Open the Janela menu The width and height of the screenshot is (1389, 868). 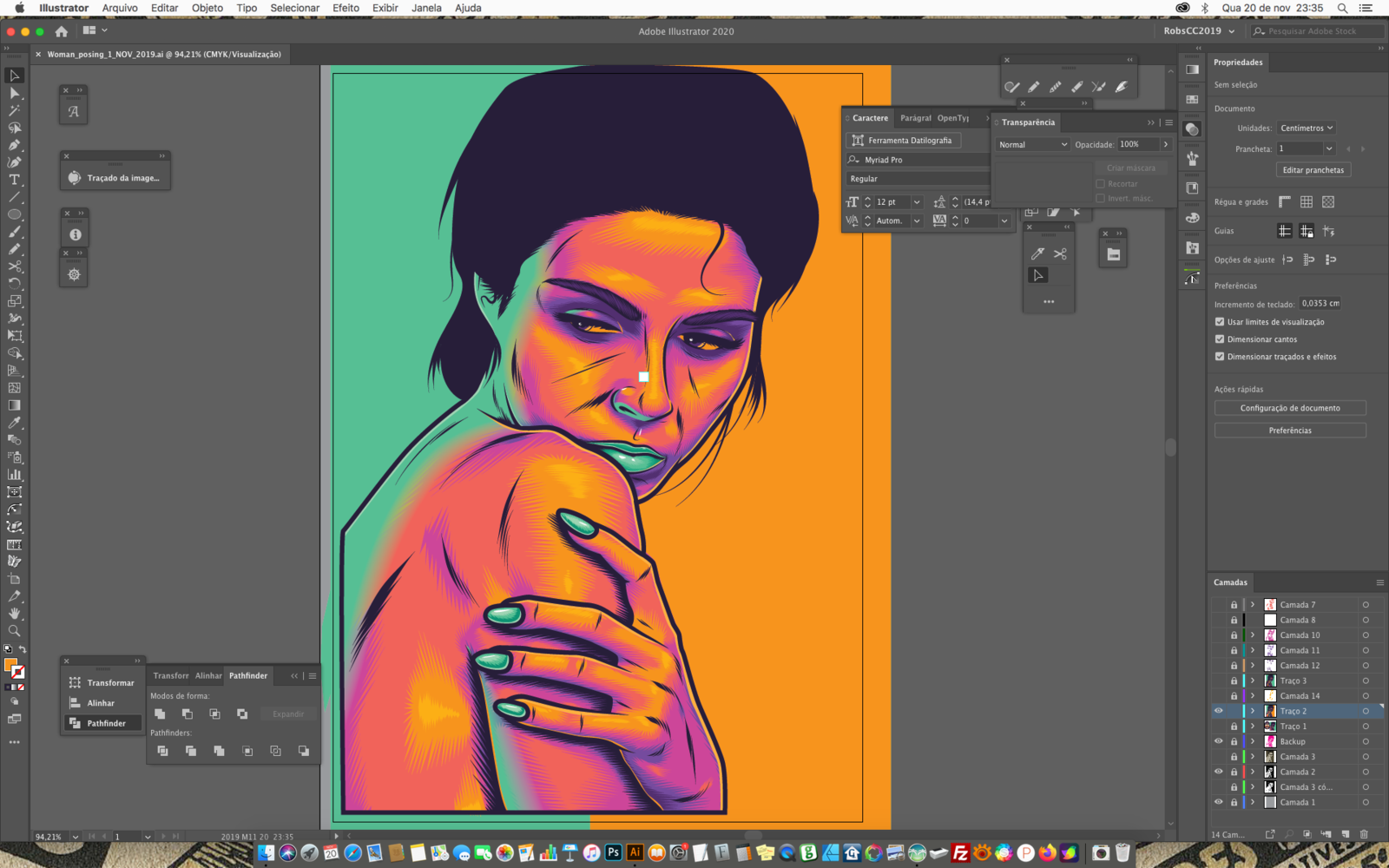click(x=426, y=8)
